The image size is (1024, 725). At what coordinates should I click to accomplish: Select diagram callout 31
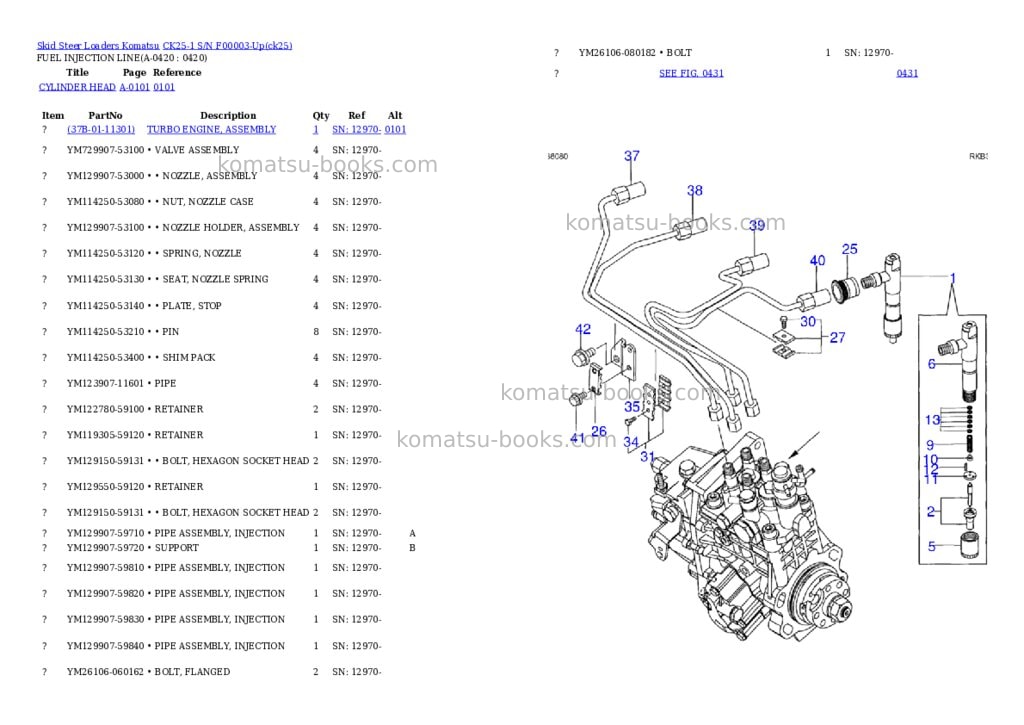[647, 457]
